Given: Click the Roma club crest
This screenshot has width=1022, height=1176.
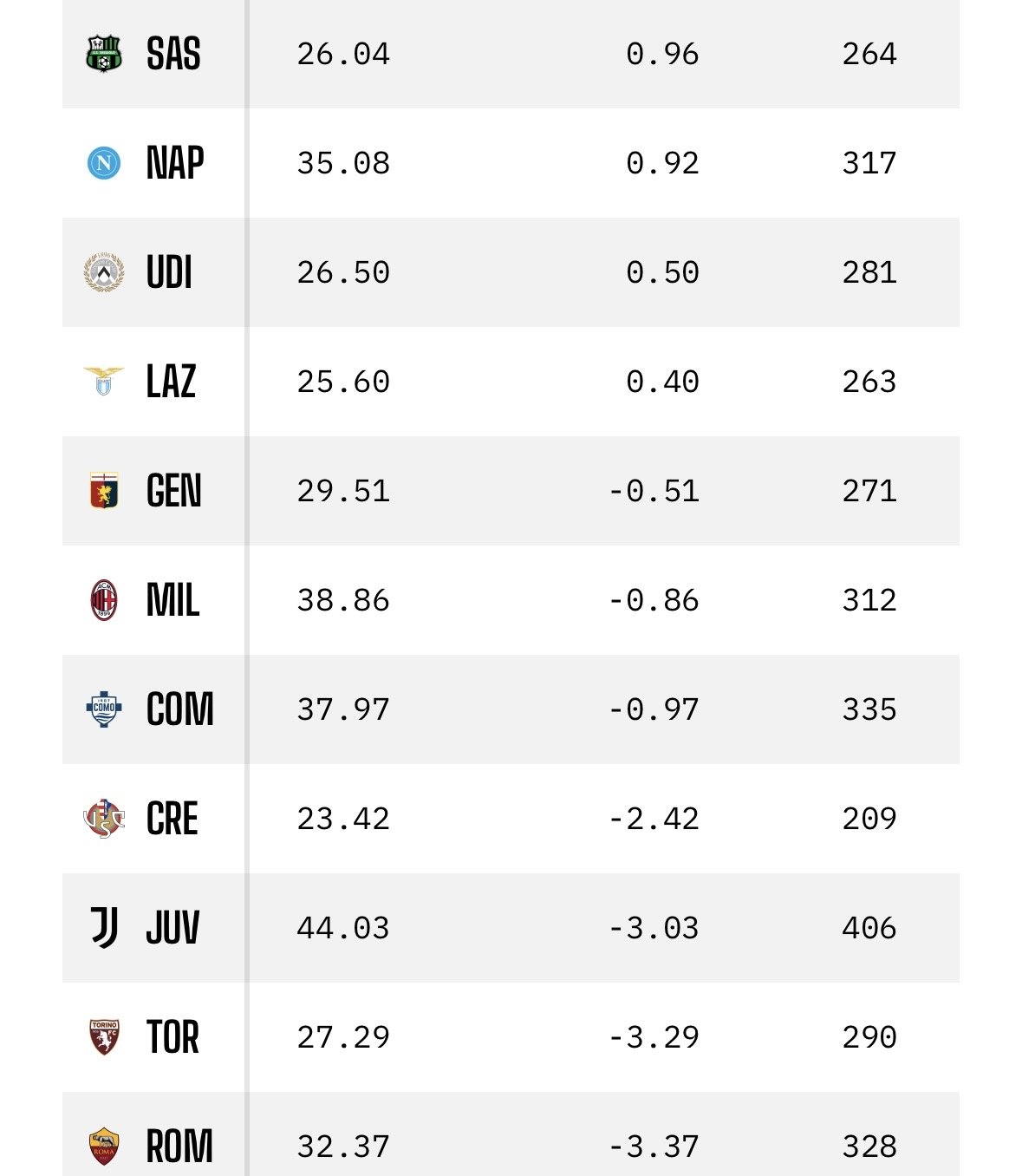Looking at the screenshot, I should [x=104, y=1146].
